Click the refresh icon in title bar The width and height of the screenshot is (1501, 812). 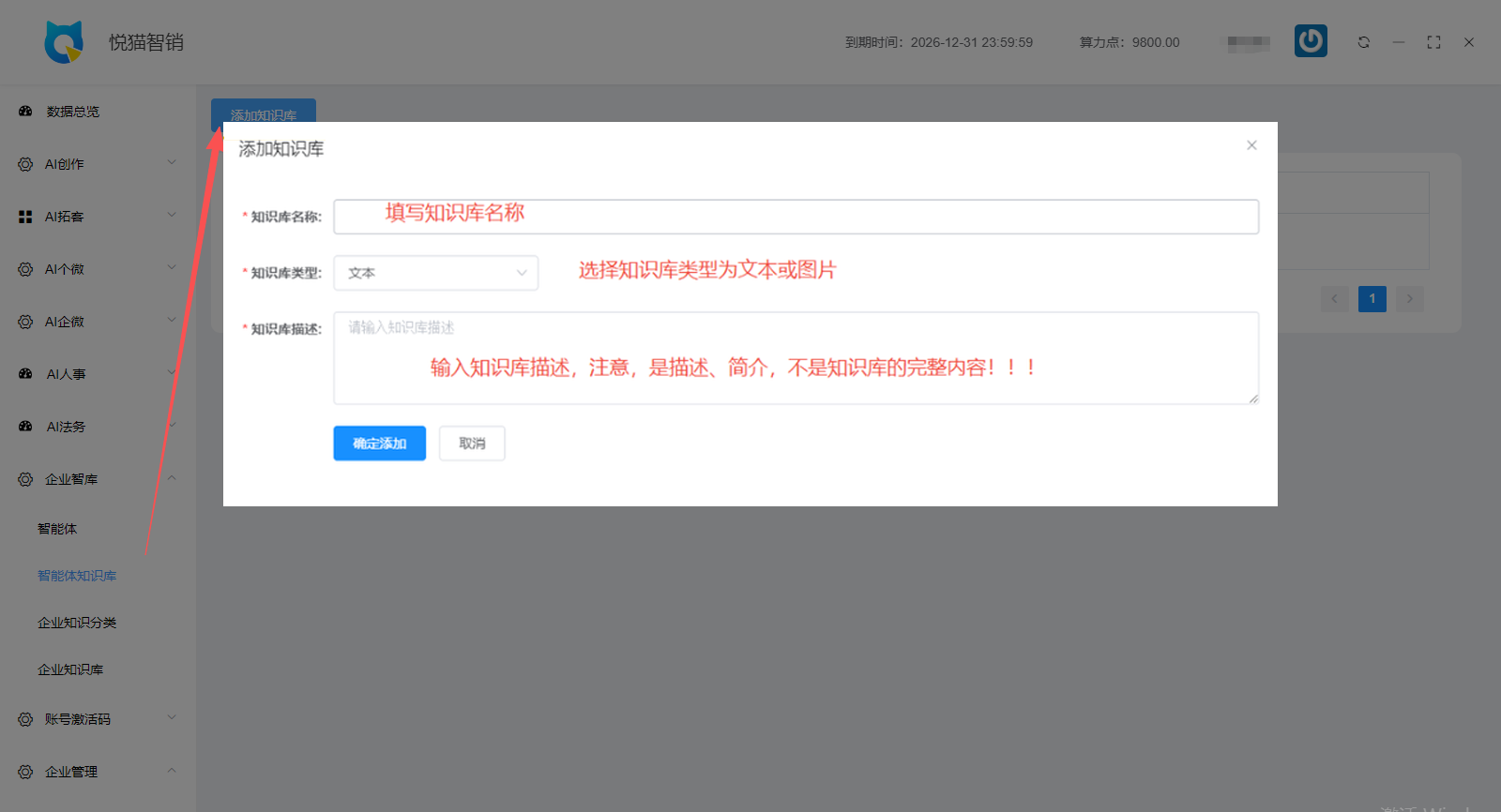1363,42
